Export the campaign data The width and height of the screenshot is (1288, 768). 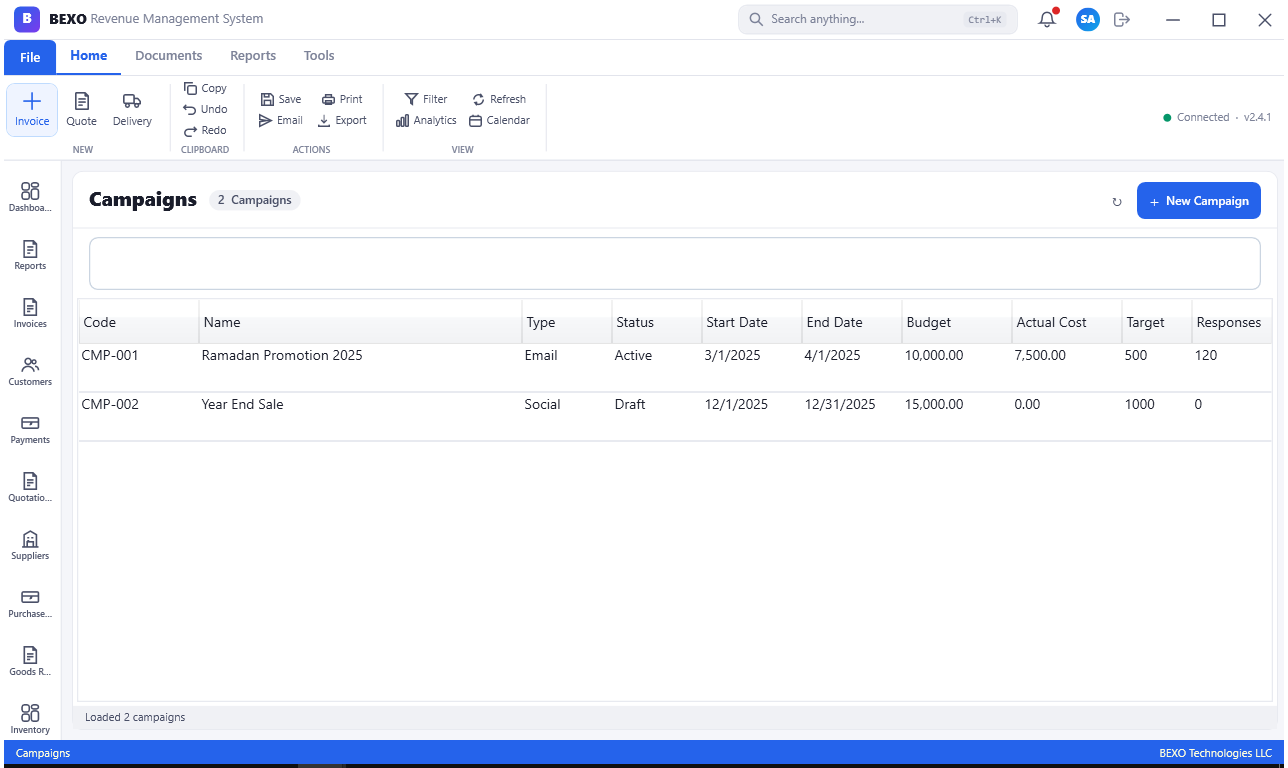(342, 120)
